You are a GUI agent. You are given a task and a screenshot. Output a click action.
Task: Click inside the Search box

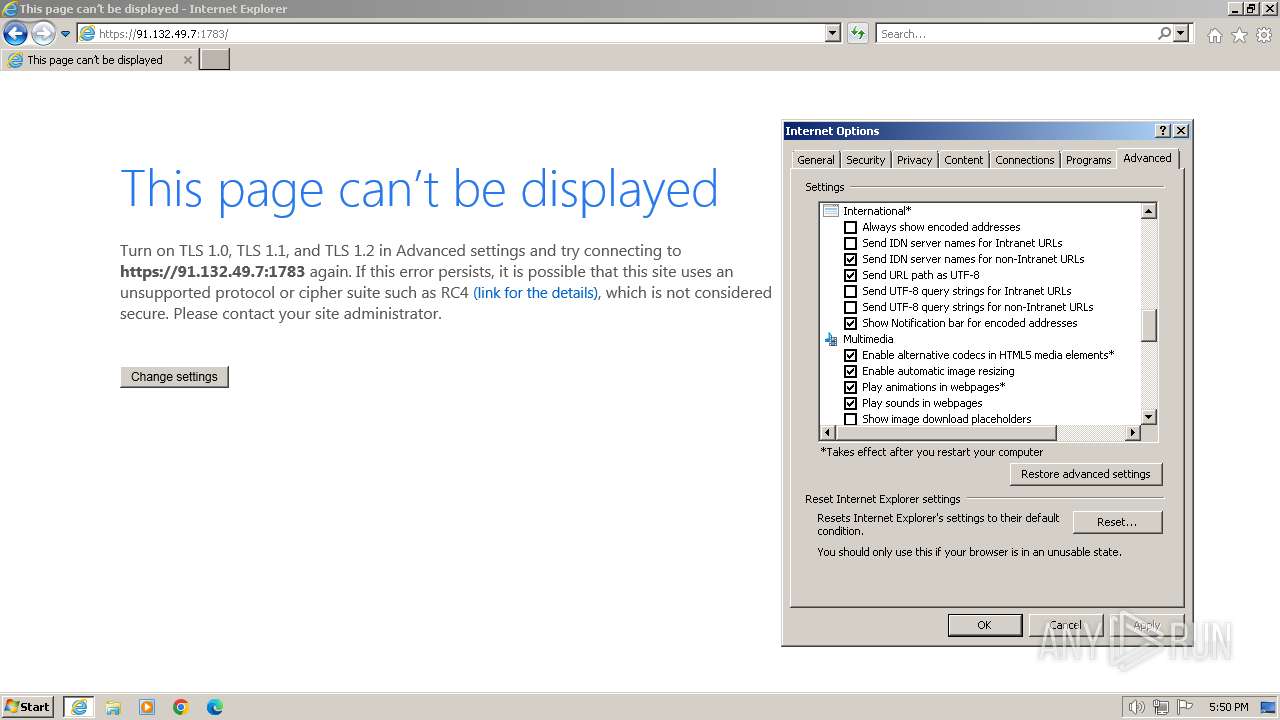point(1015,34)
